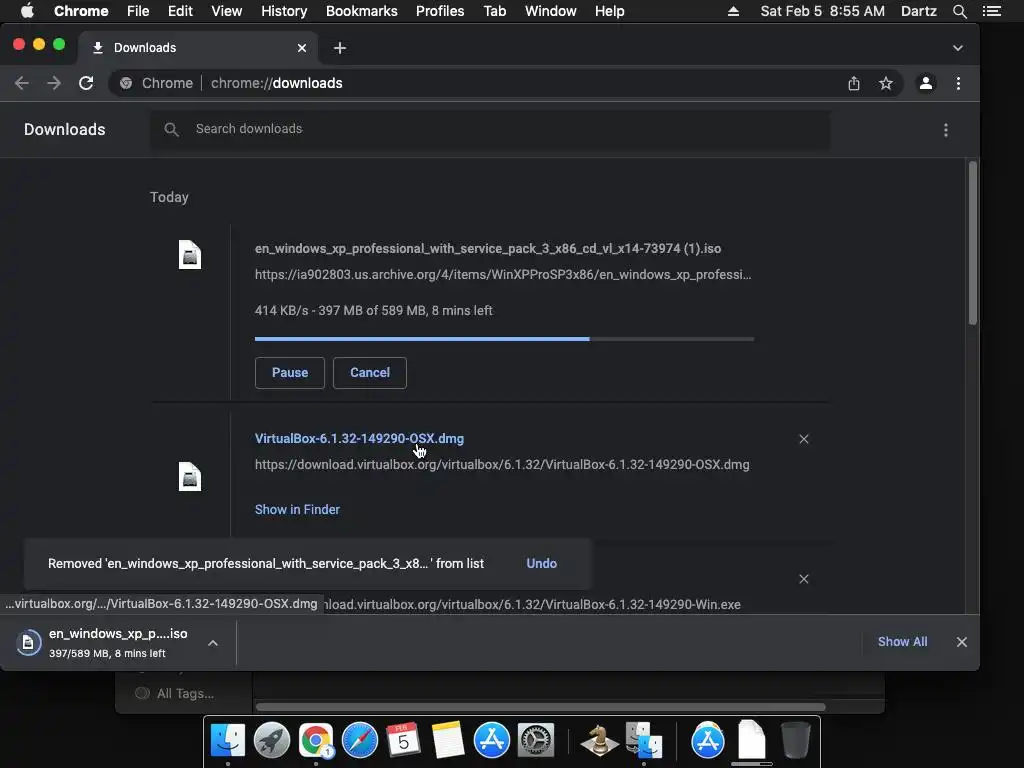Click the blank document in the Dock
Viewport: 1024px width, 768px height.
click(x=752, y=739)
